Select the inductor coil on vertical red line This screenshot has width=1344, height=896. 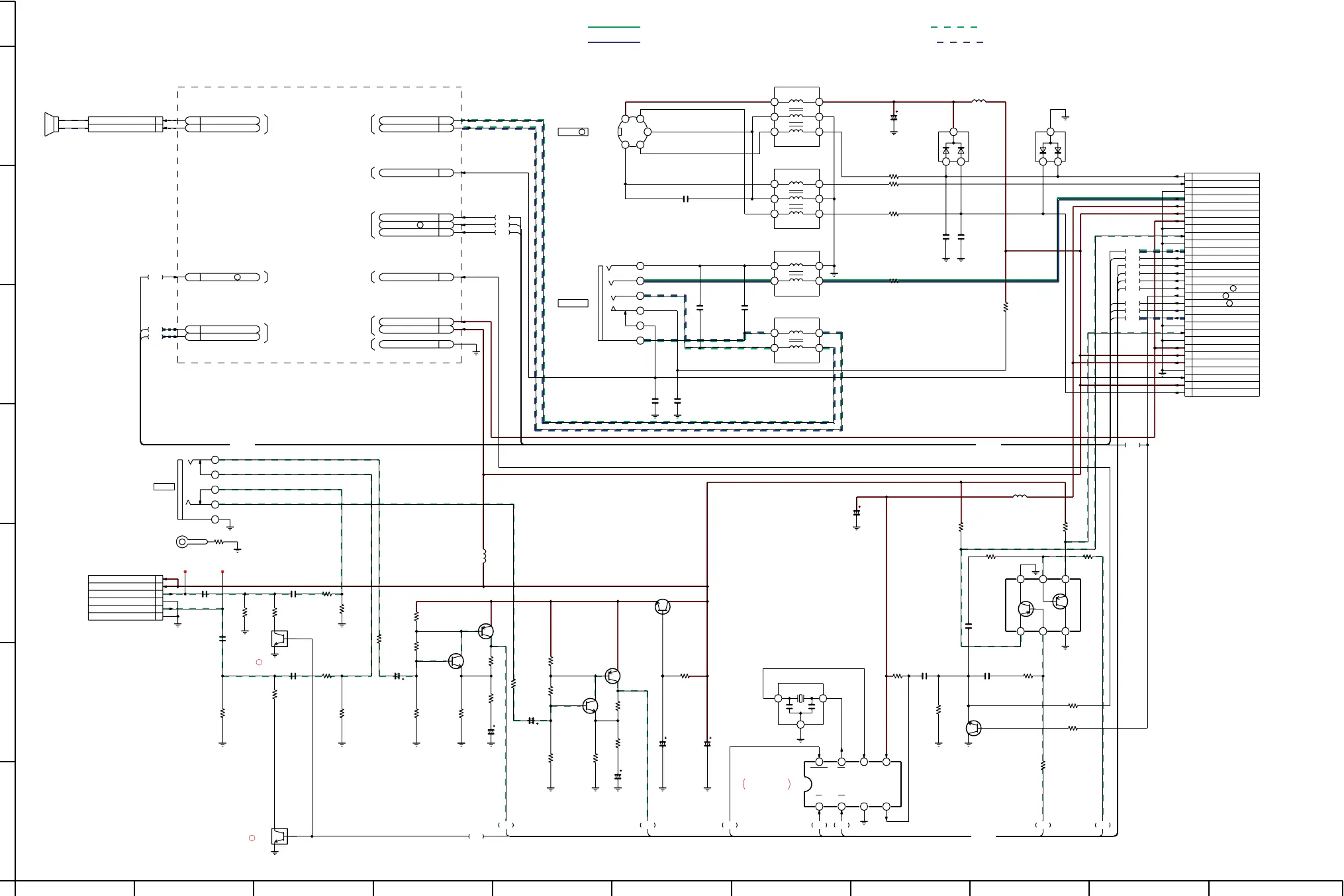click(484, 556)
